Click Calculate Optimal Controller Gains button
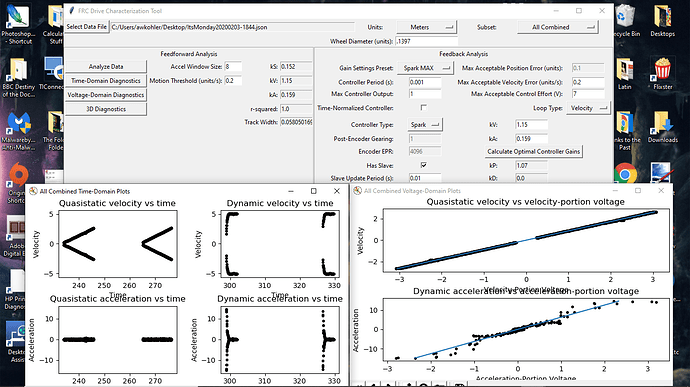 (x=533, y=151)
